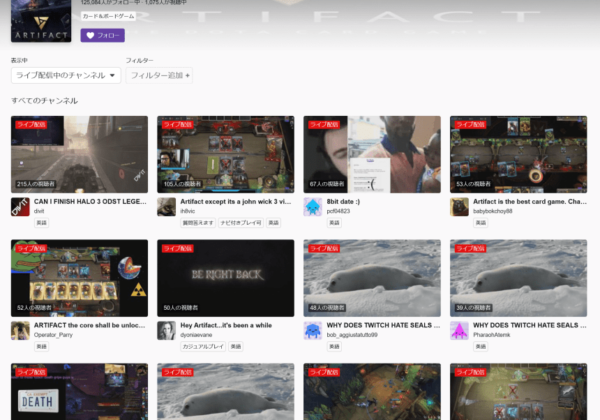Viewport: 600px width, 420px height.
Task: Click the ih8vic channel name
Action: pos(188,211)
